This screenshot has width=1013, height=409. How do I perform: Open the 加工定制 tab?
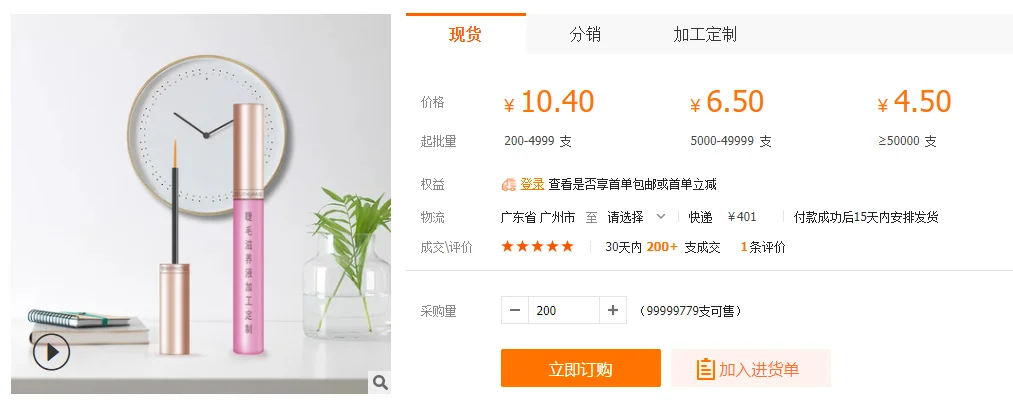coord(704,34)
